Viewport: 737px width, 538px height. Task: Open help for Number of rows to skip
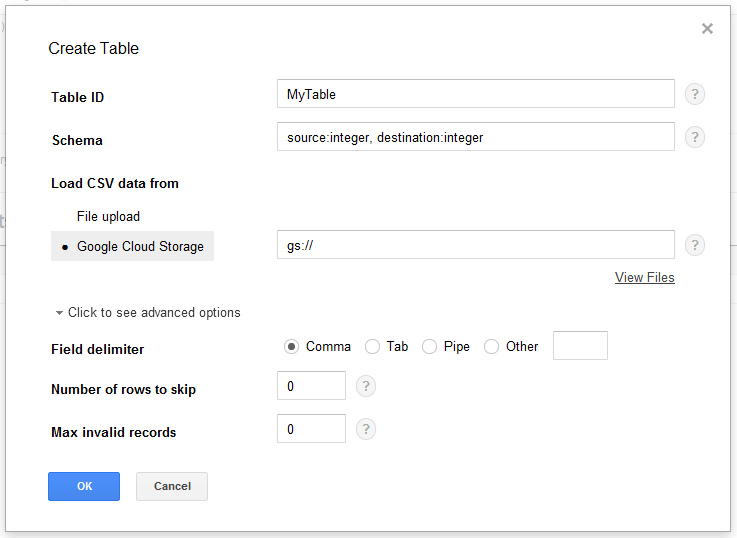pyautogui.click(x=366, y=386)
